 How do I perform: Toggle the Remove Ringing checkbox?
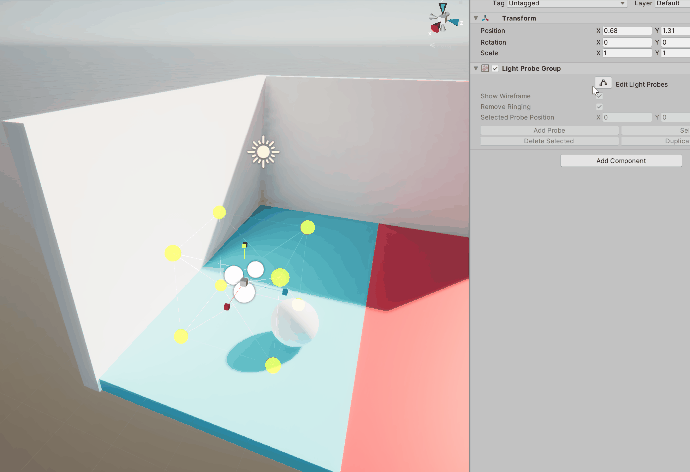[599, 106]
